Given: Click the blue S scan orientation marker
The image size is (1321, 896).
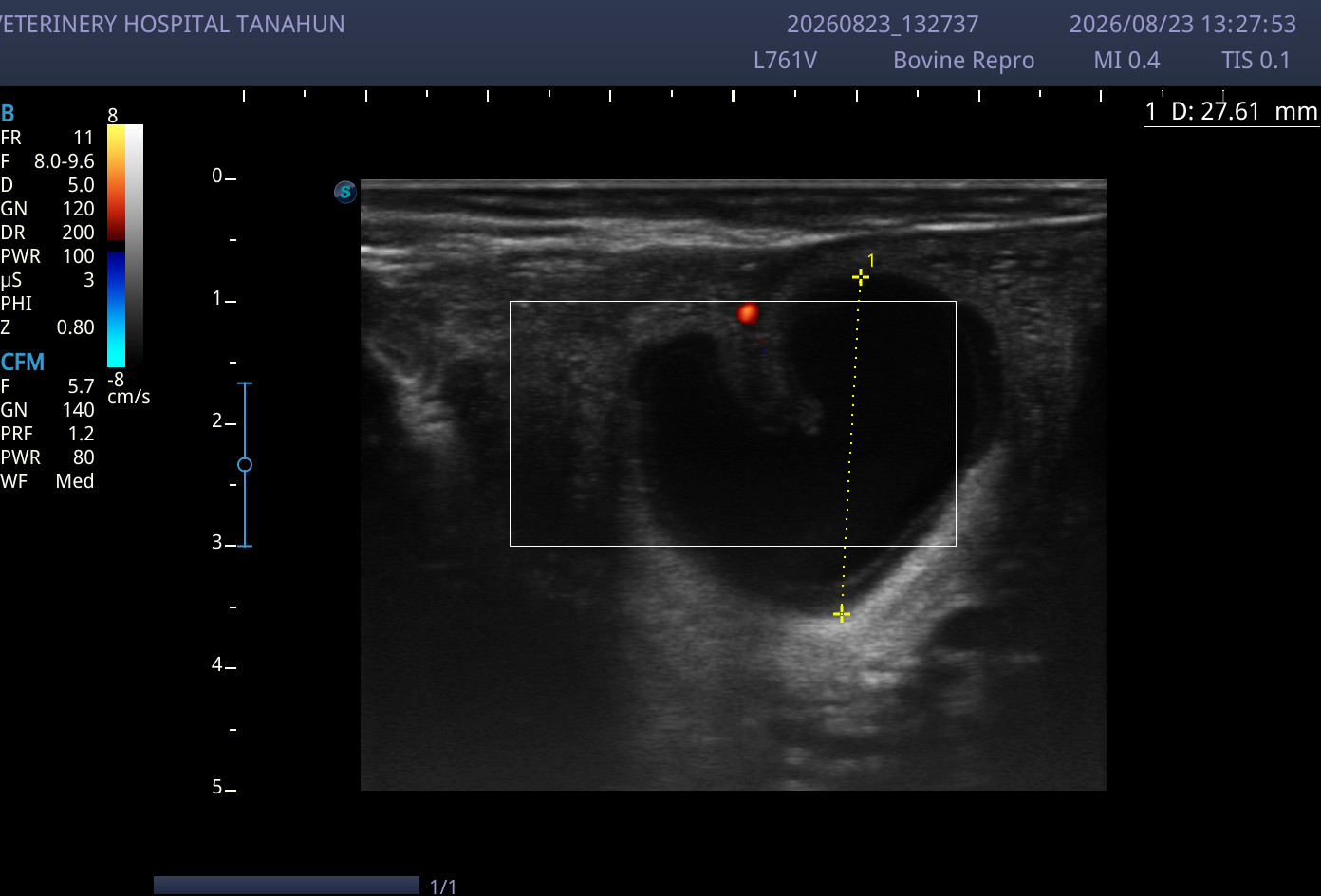Looking at the screenshot, I should click(x=345, y=192).
